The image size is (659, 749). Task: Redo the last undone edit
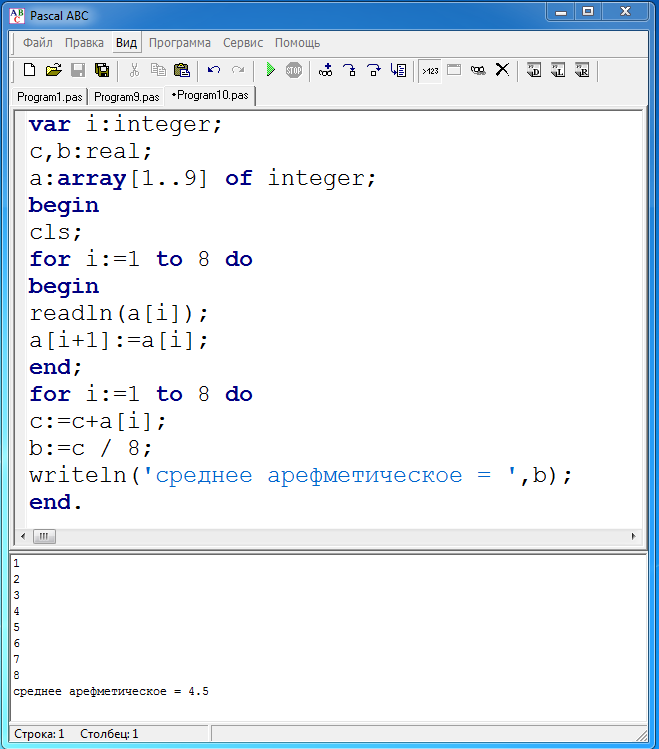pos(238,70)
